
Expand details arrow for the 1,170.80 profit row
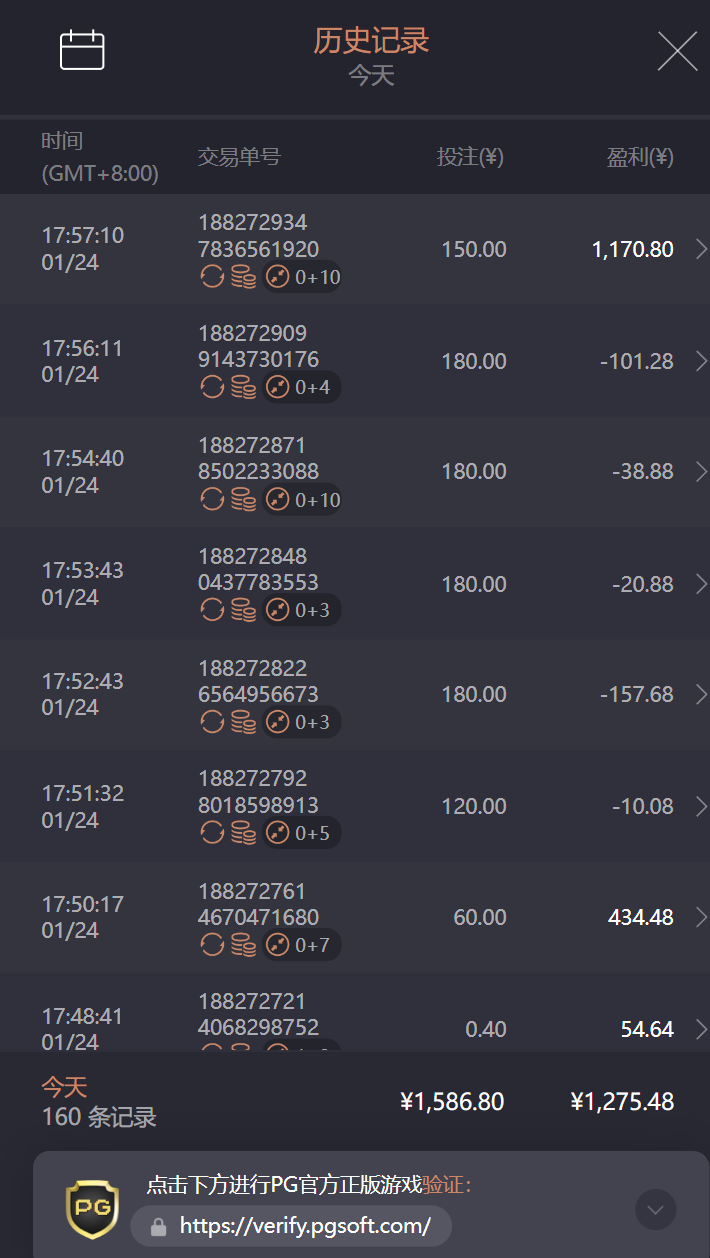700,249
